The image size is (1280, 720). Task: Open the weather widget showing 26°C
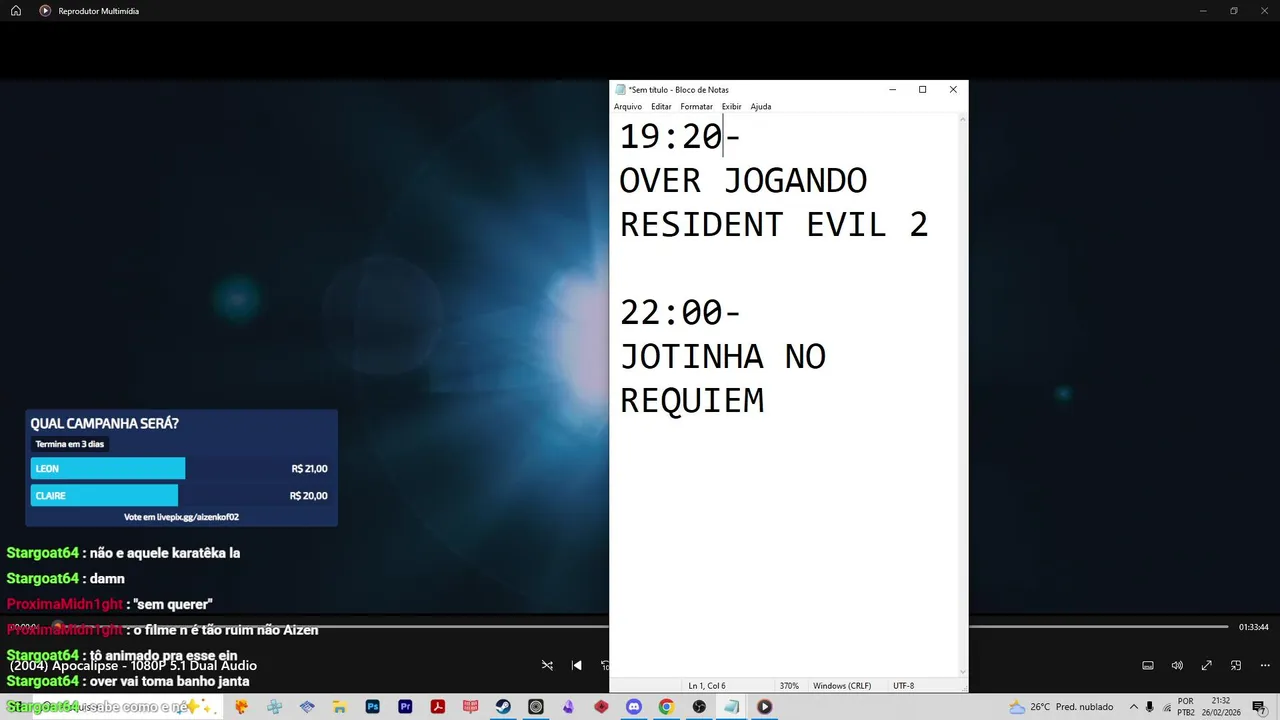point(1061,707)
